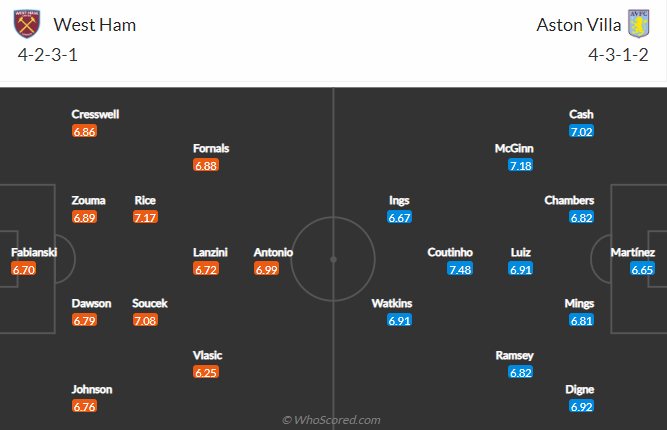Click the West Ham 4-2-3-1 formation text
The image size is (667, 430).
[48, 55]
